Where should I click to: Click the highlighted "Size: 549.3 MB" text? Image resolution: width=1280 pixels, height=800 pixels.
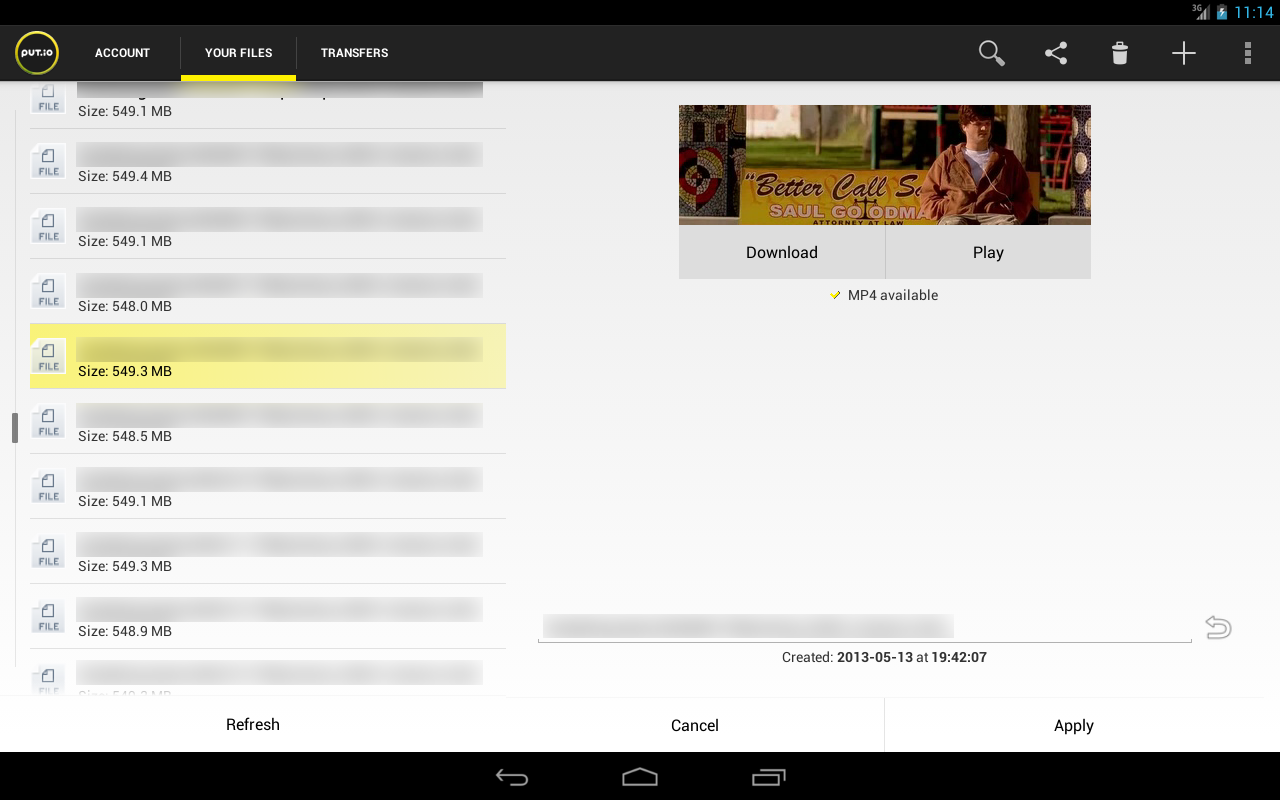(x=125, y=371)
